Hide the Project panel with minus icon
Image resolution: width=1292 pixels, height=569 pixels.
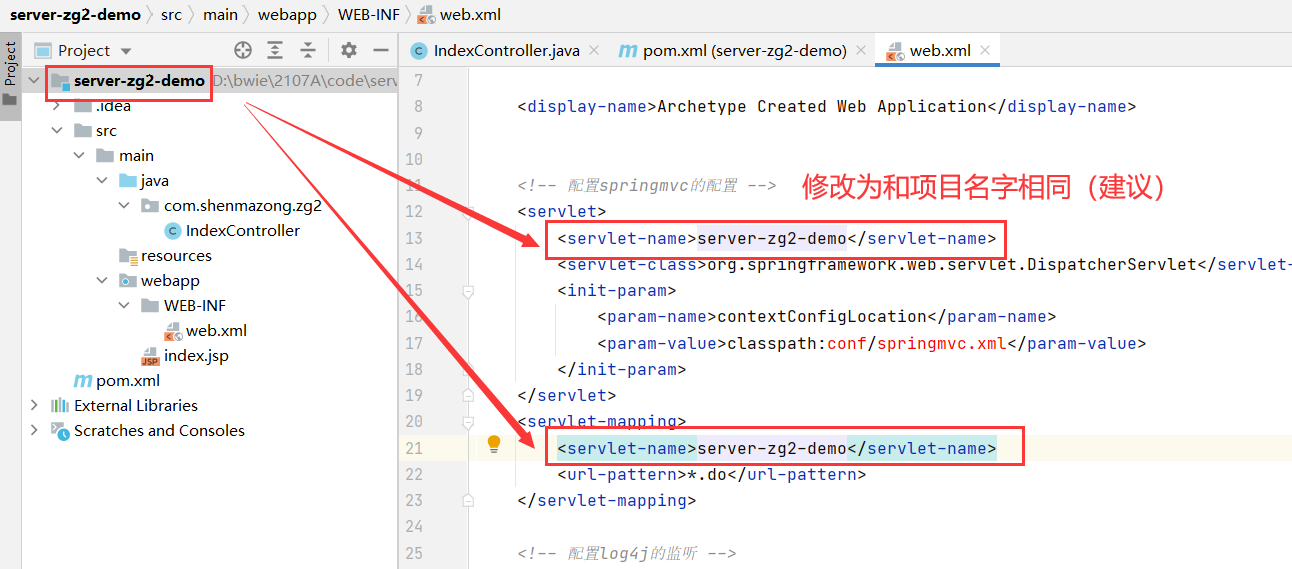pyautogui.click(x=380, y=50)
